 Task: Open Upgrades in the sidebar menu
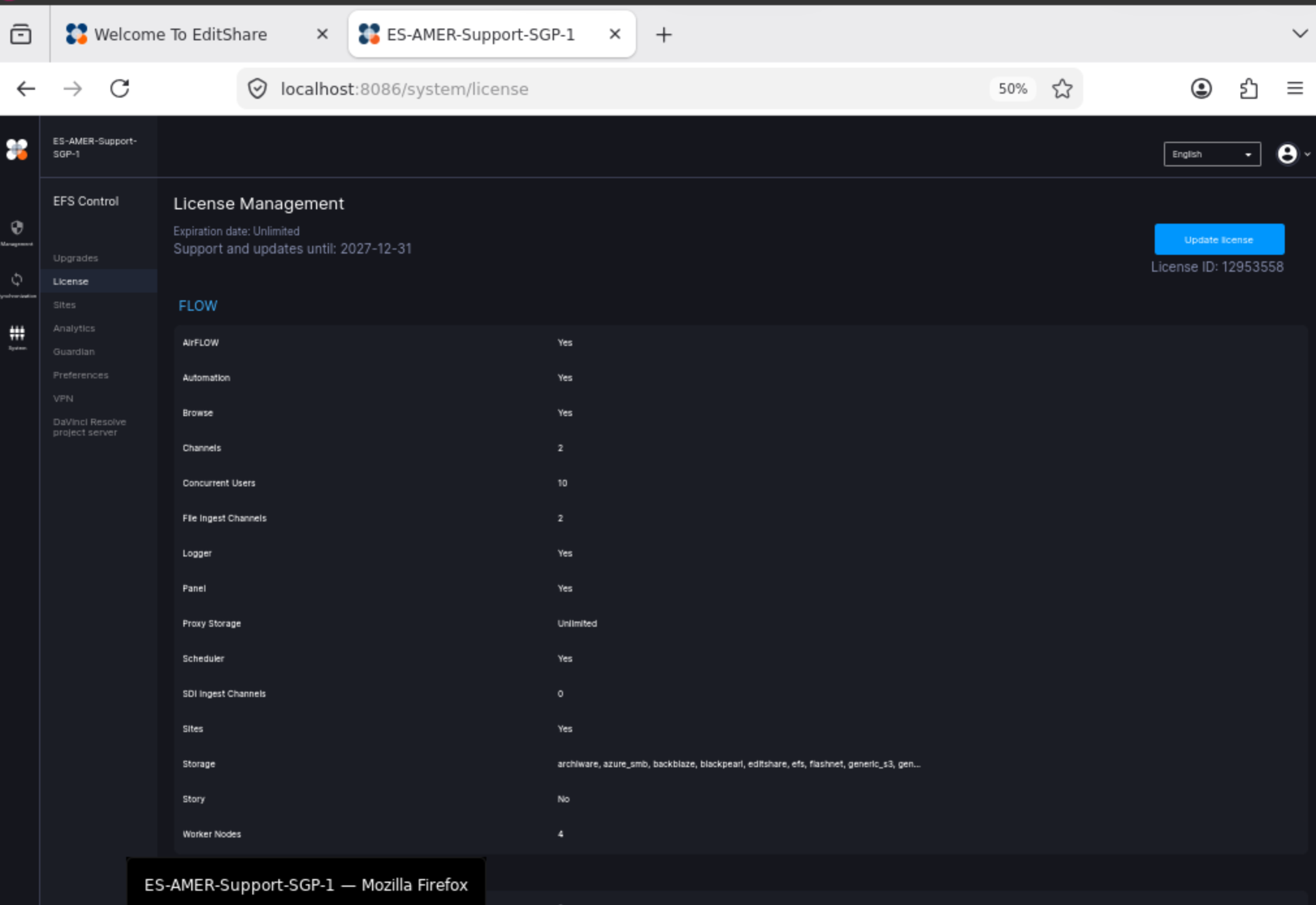point(75,258)
